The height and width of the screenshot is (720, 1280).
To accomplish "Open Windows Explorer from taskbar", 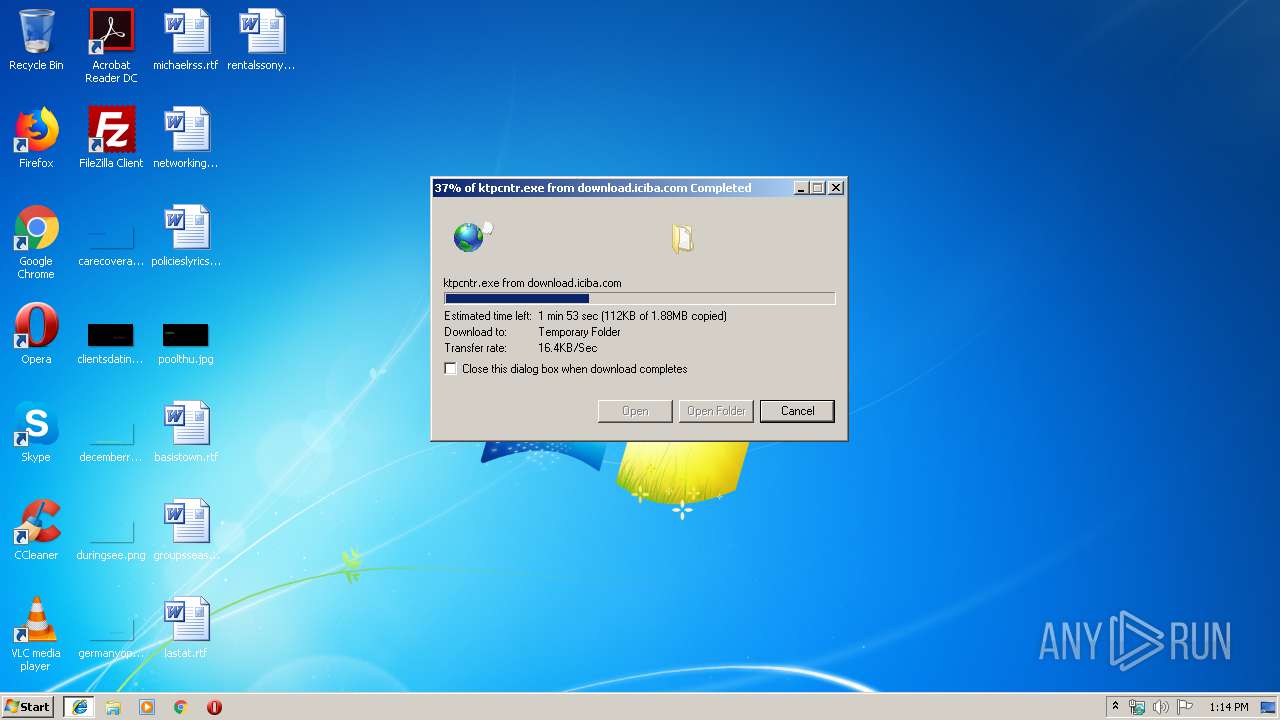I will (113, 707).
